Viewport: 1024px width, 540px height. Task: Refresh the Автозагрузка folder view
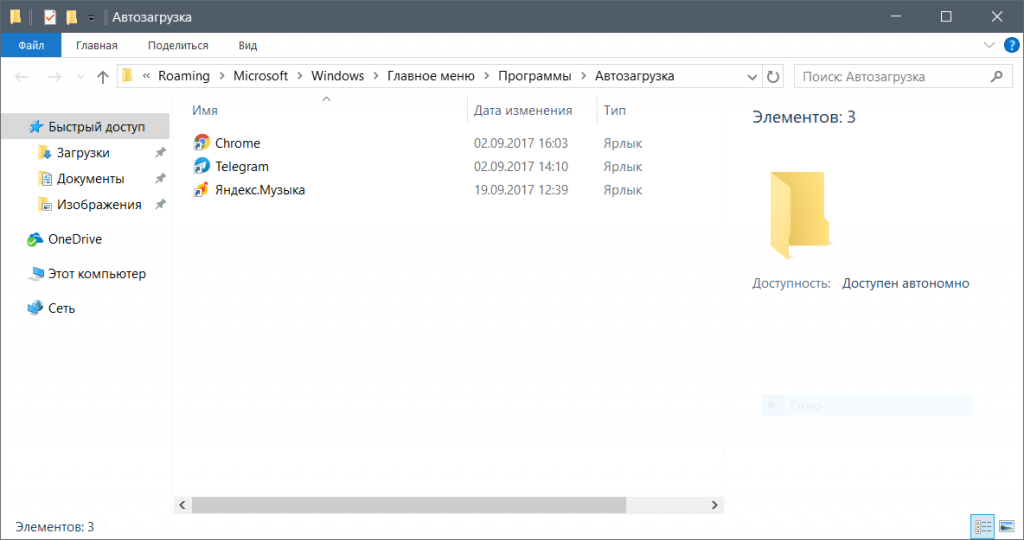773,76
